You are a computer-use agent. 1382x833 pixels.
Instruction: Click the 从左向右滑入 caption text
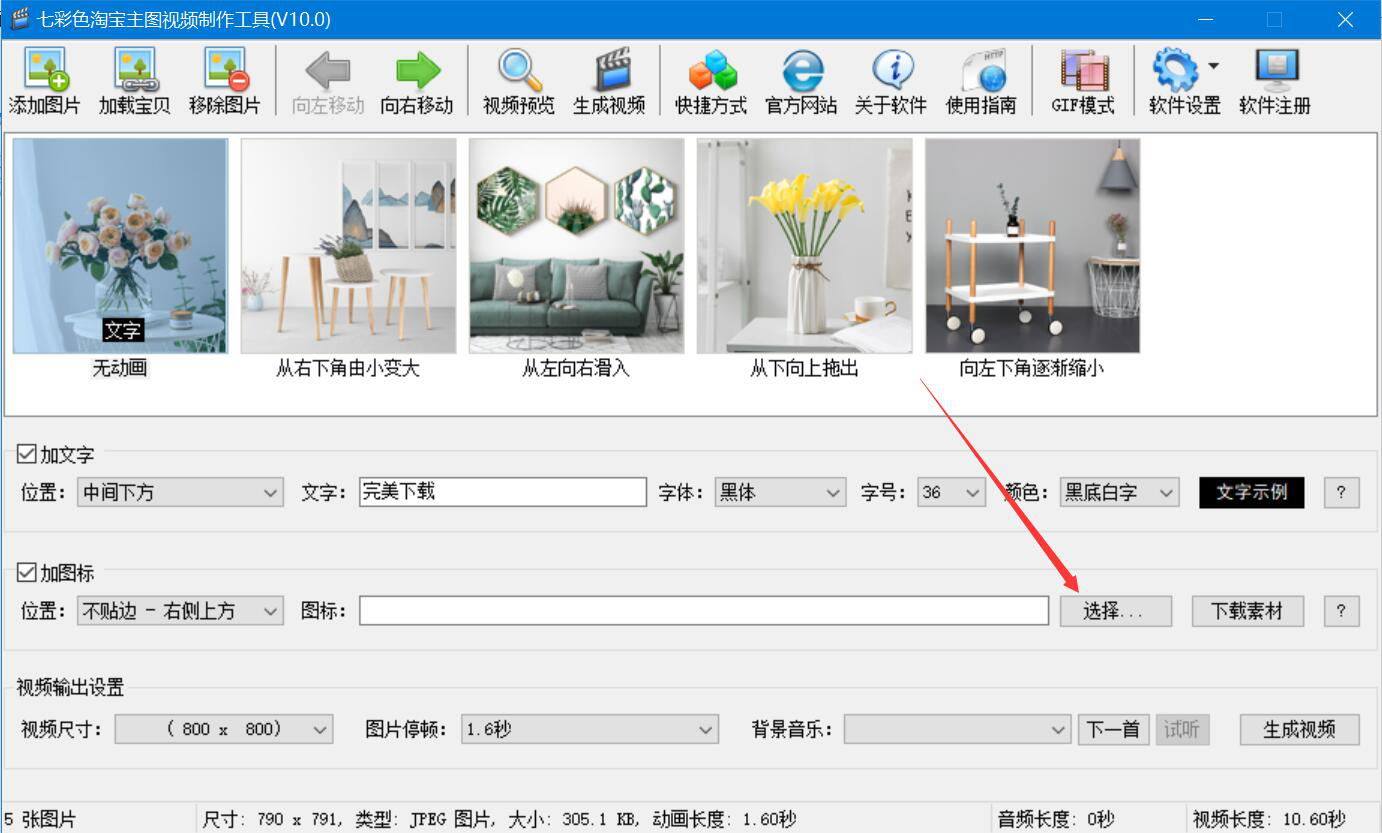click(x=576, y=368)
